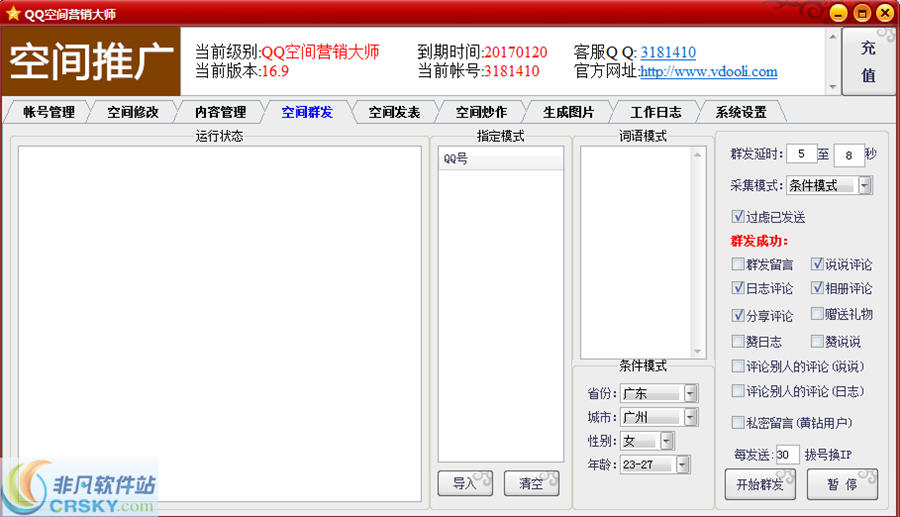Uncheck the 说说评论 checkbox
The height and width of the screenshot is (517, 900).
817,264
